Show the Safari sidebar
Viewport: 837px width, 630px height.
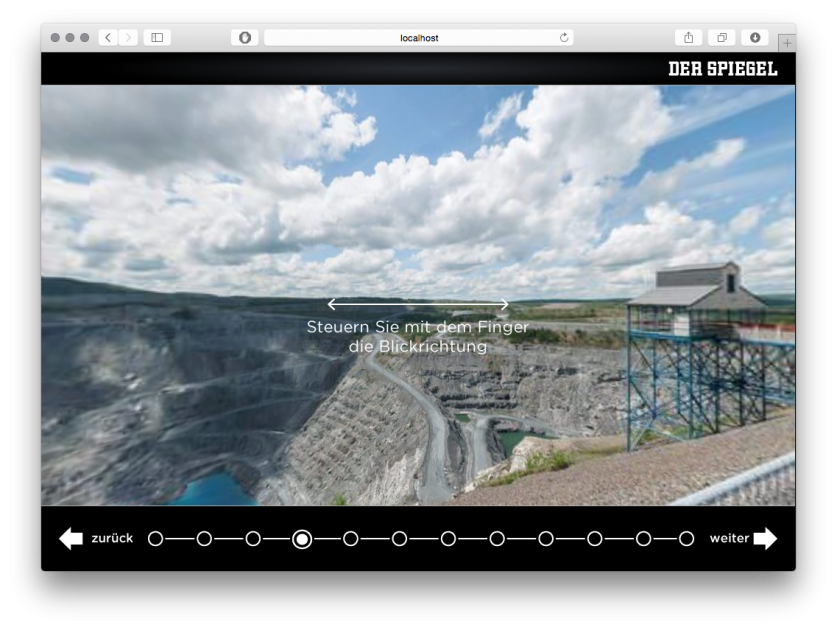tap(157, 37)
